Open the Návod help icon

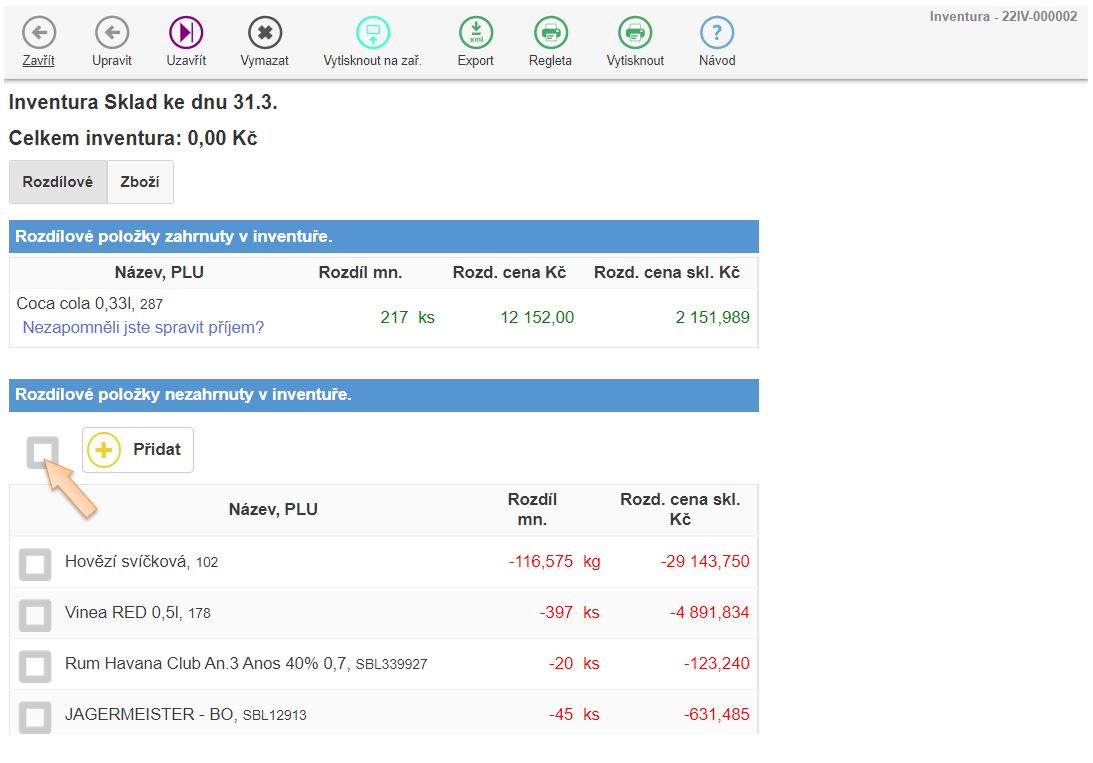click(717, 33)
